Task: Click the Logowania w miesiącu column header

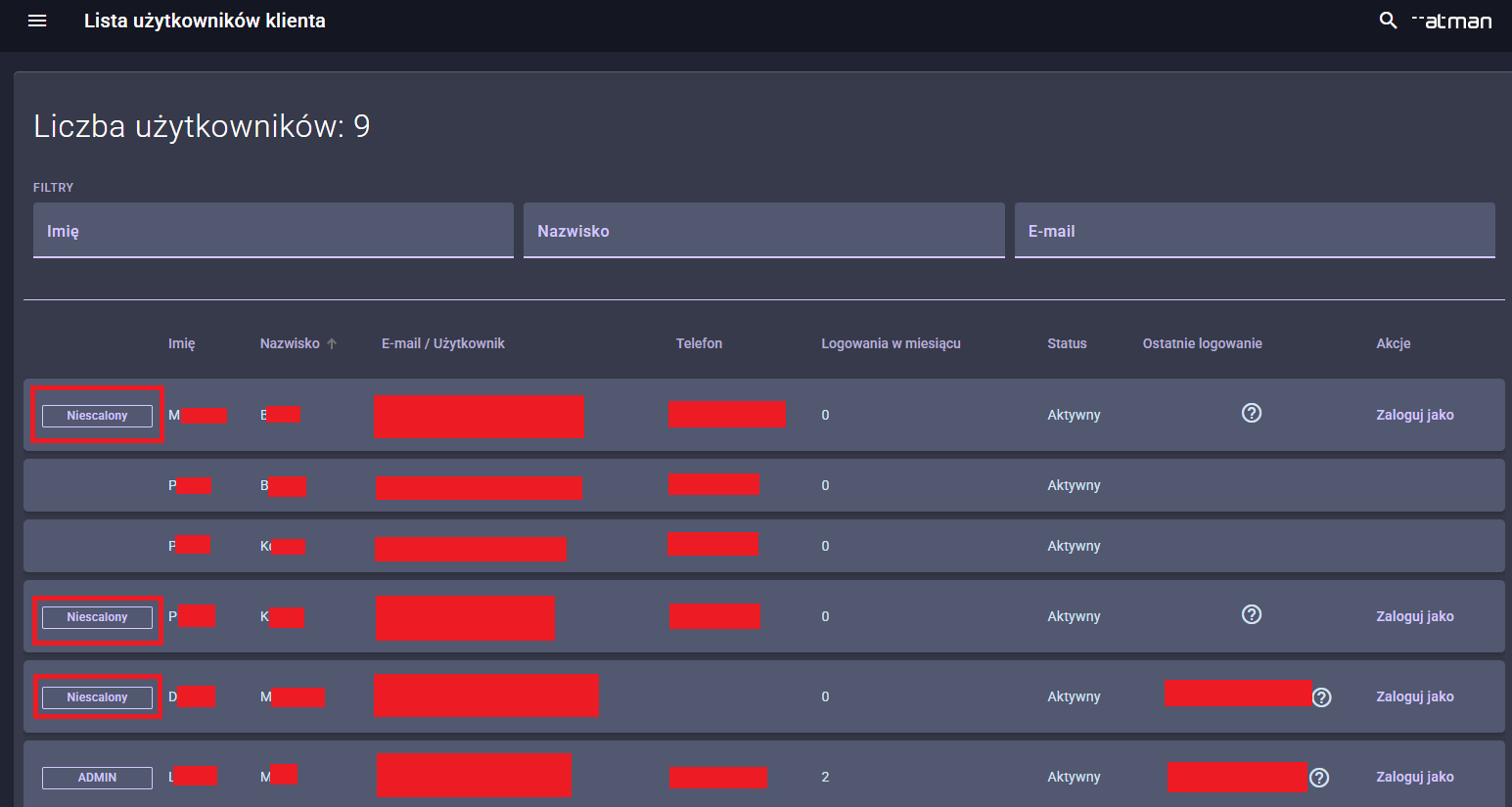Action: point(891,343)
